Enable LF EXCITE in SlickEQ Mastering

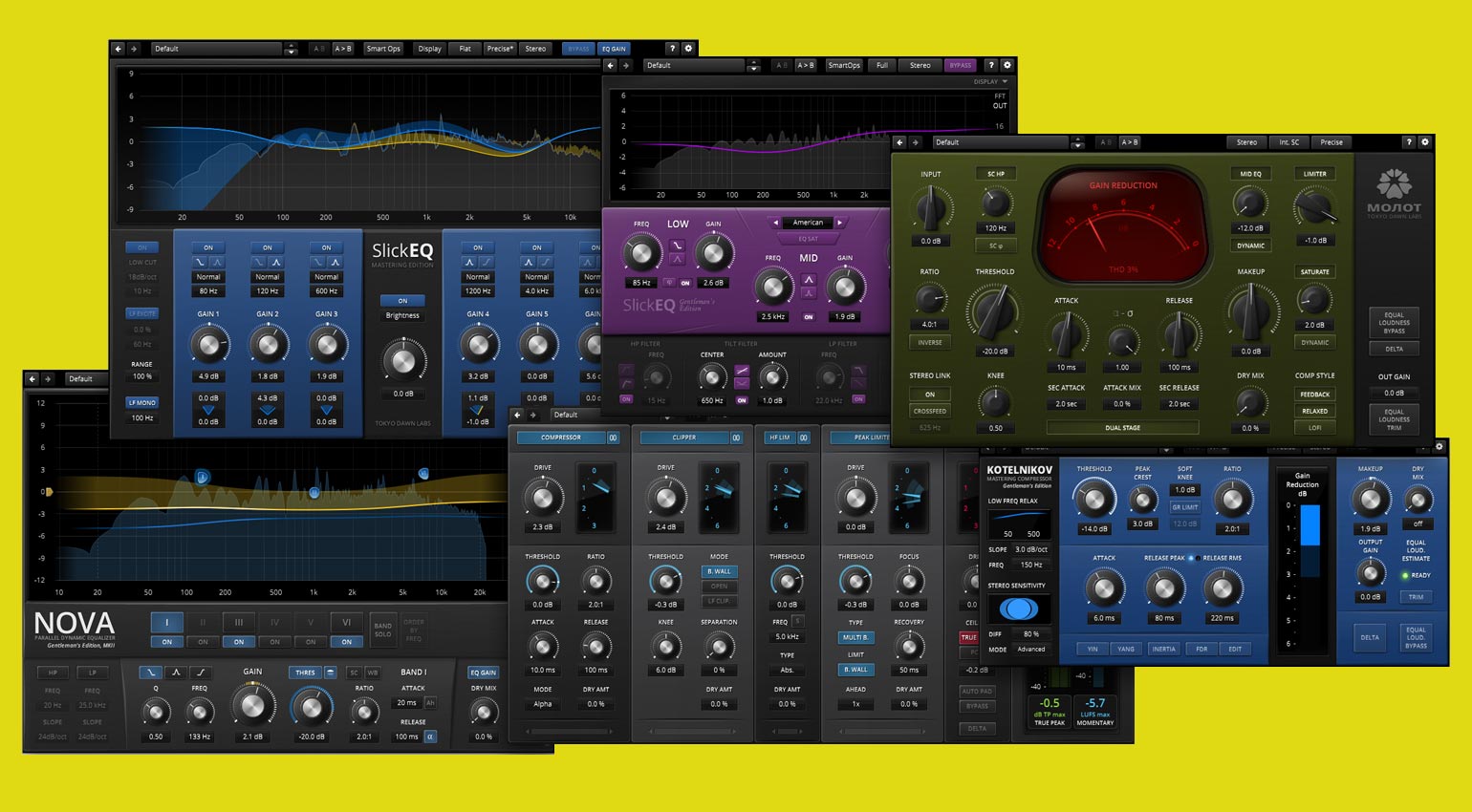click(x=142, y=313)
